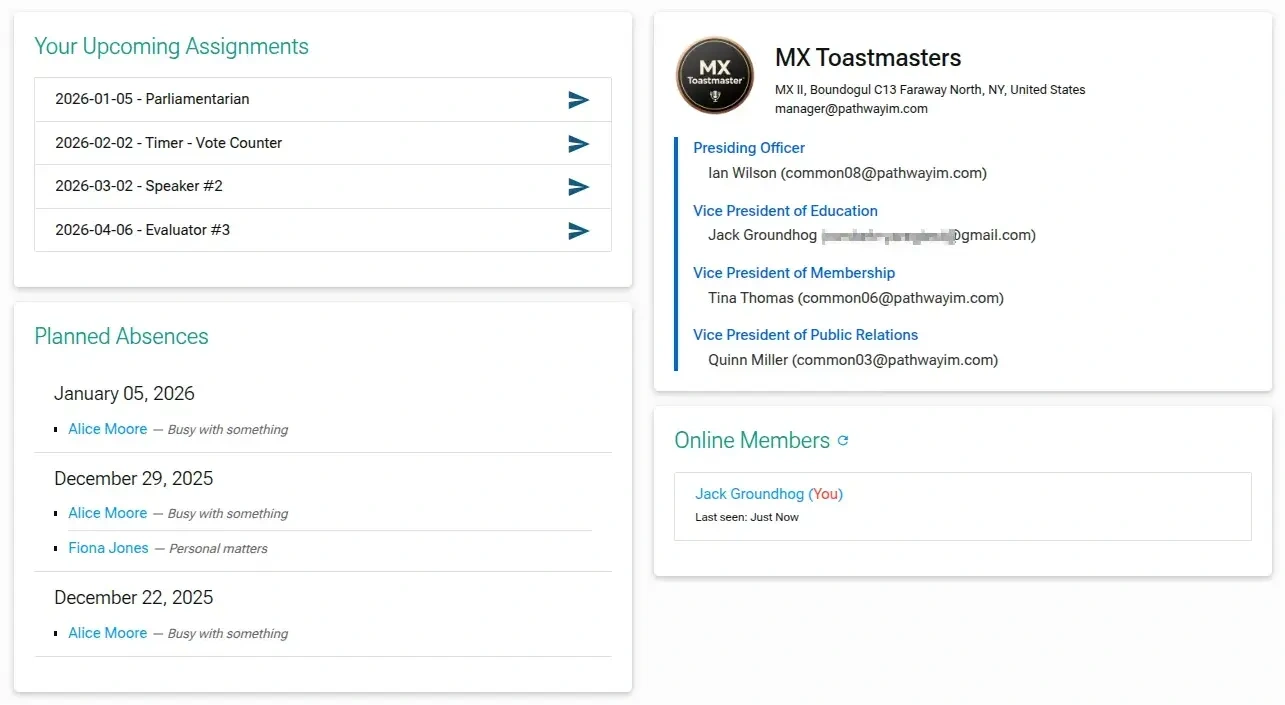Open Alice Moore's January 05 absence link
This screenshot has height=705, width=1285.
point(108,429)
